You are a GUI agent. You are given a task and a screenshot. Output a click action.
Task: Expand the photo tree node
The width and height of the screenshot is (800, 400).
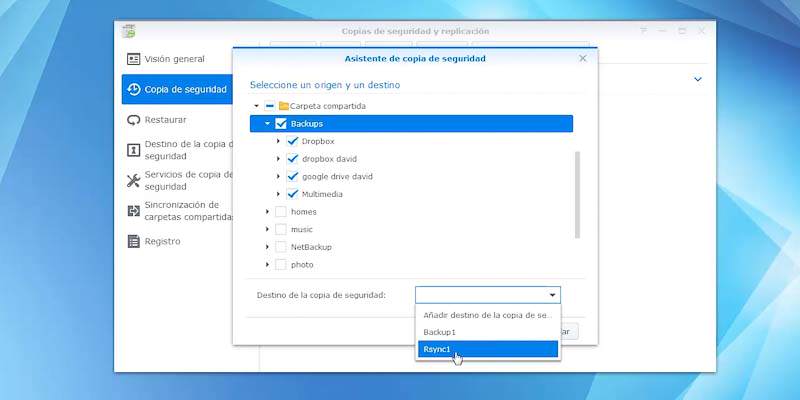pos(267,265)
